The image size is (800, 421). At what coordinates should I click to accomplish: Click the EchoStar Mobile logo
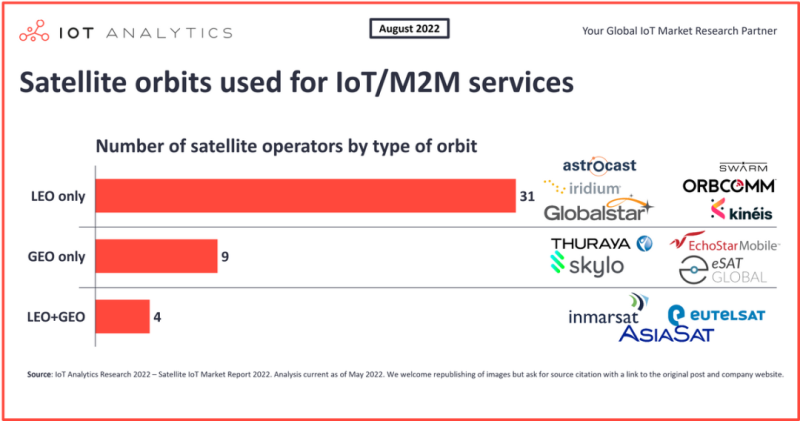(x=724, y=243)
